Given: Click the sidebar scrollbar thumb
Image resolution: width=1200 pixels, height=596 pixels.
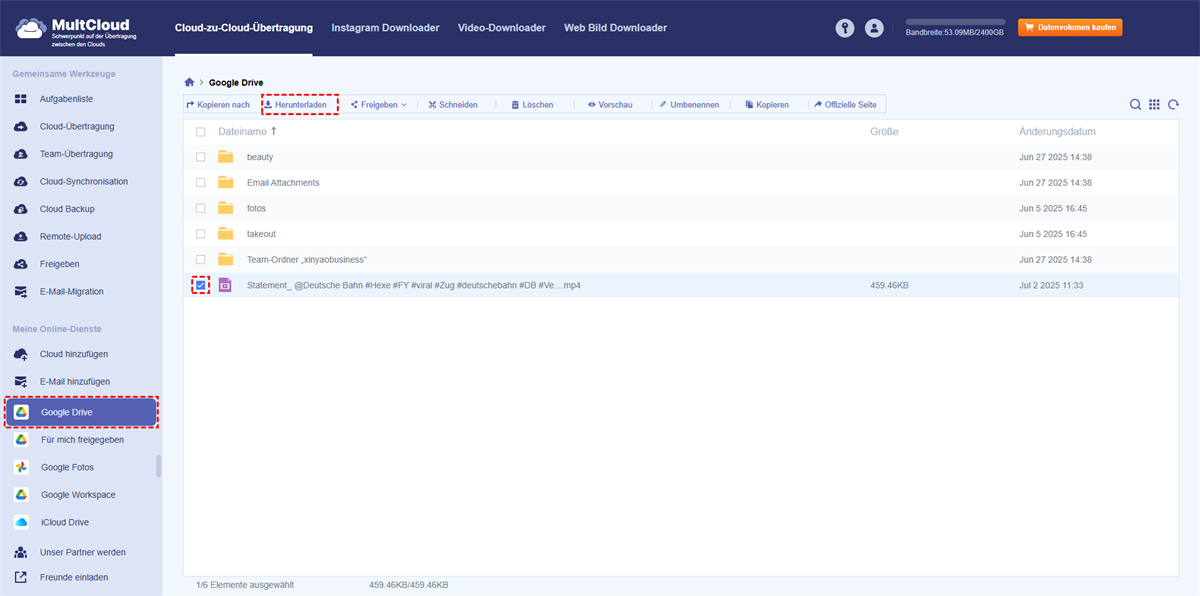Looking at the screenshot, I should tap(159, 466).
